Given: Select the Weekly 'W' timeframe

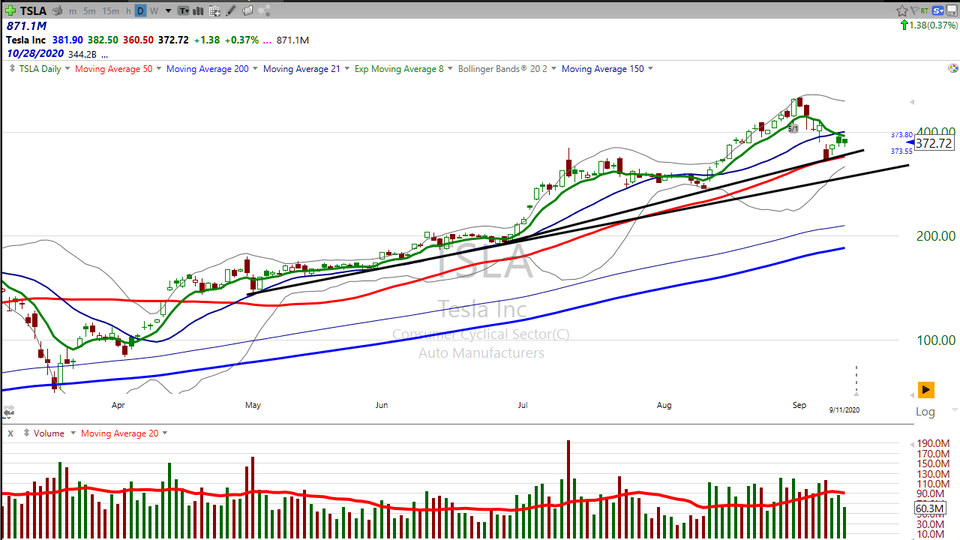Looking at the screenshot, I should (x=154, y=11).
